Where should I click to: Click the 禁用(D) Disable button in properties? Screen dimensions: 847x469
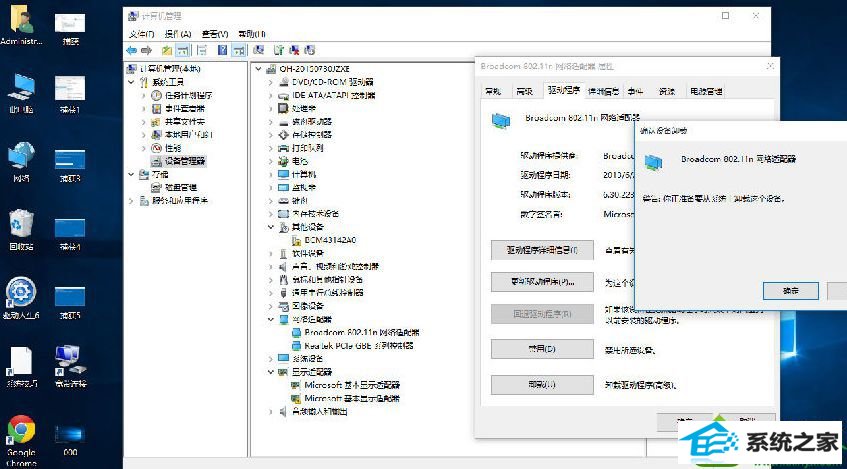point(542,349)
